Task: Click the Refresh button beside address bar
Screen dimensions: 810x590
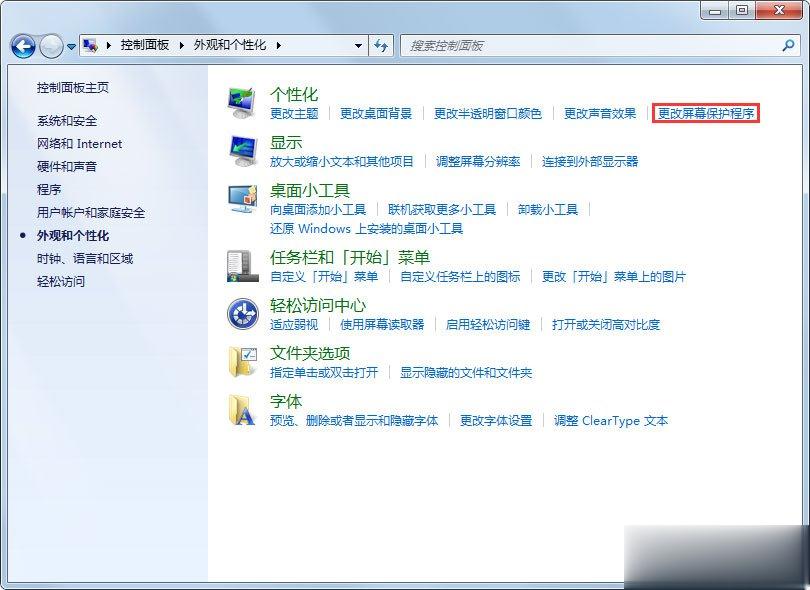Action: point(381,46)
